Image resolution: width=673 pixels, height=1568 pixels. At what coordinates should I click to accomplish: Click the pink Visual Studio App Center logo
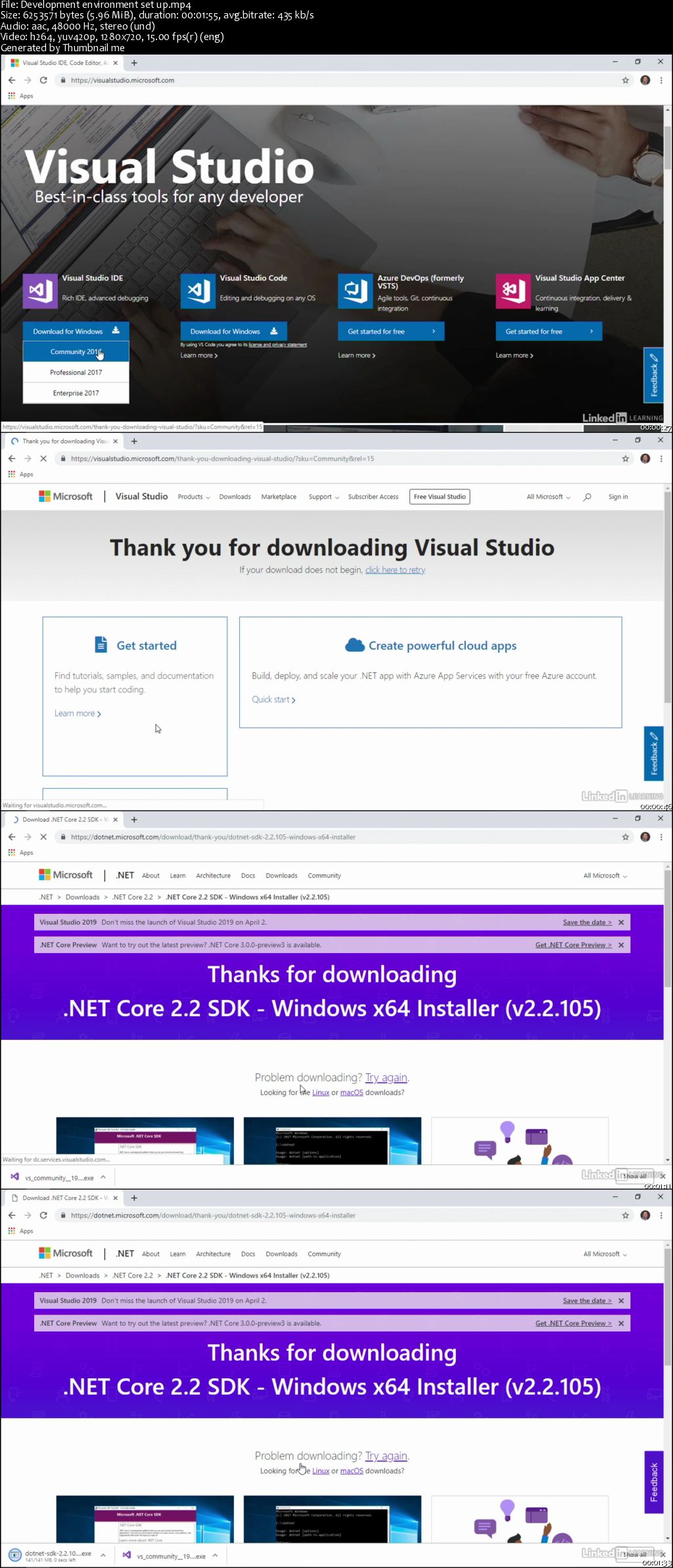pyautogui.click(x=513, y=290)
